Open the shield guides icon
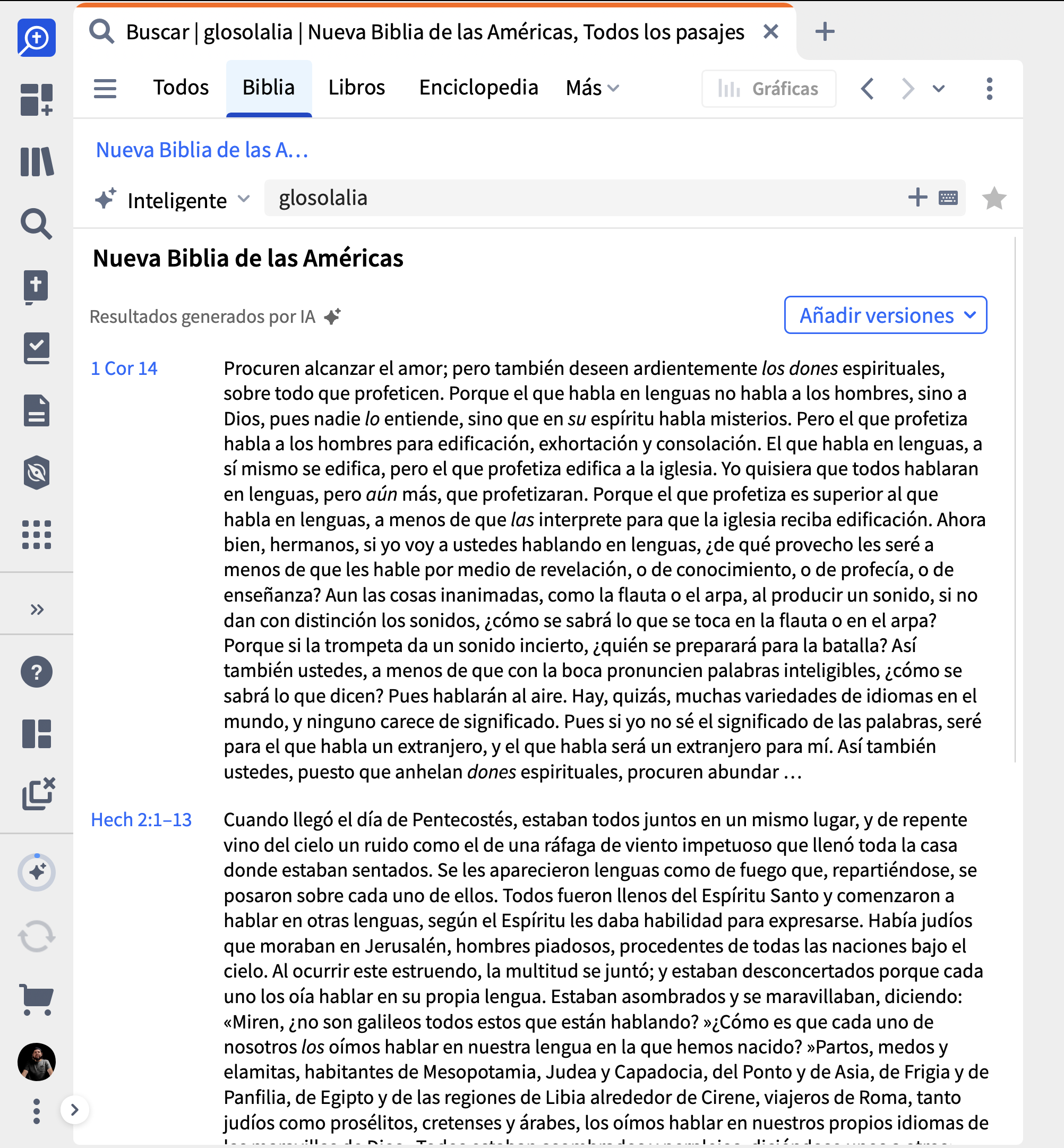Screen dimensions: 1064x1148 (x=36, y=473)
